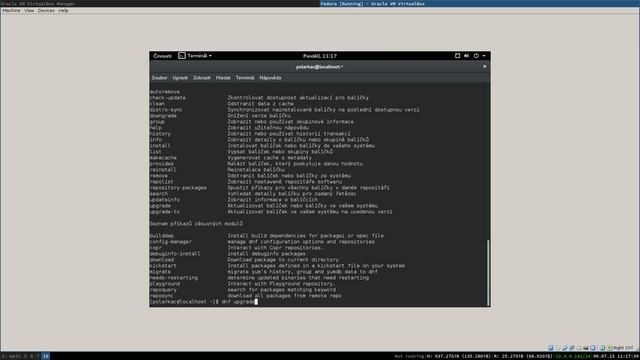Open the terminal Hledat menu
This screenshot has height=360, width=640.
223,78
